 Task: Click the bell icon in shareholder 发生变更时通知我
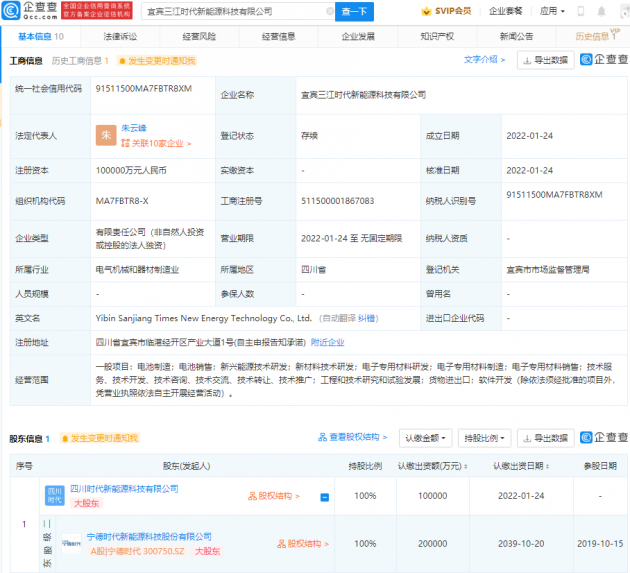65,438
